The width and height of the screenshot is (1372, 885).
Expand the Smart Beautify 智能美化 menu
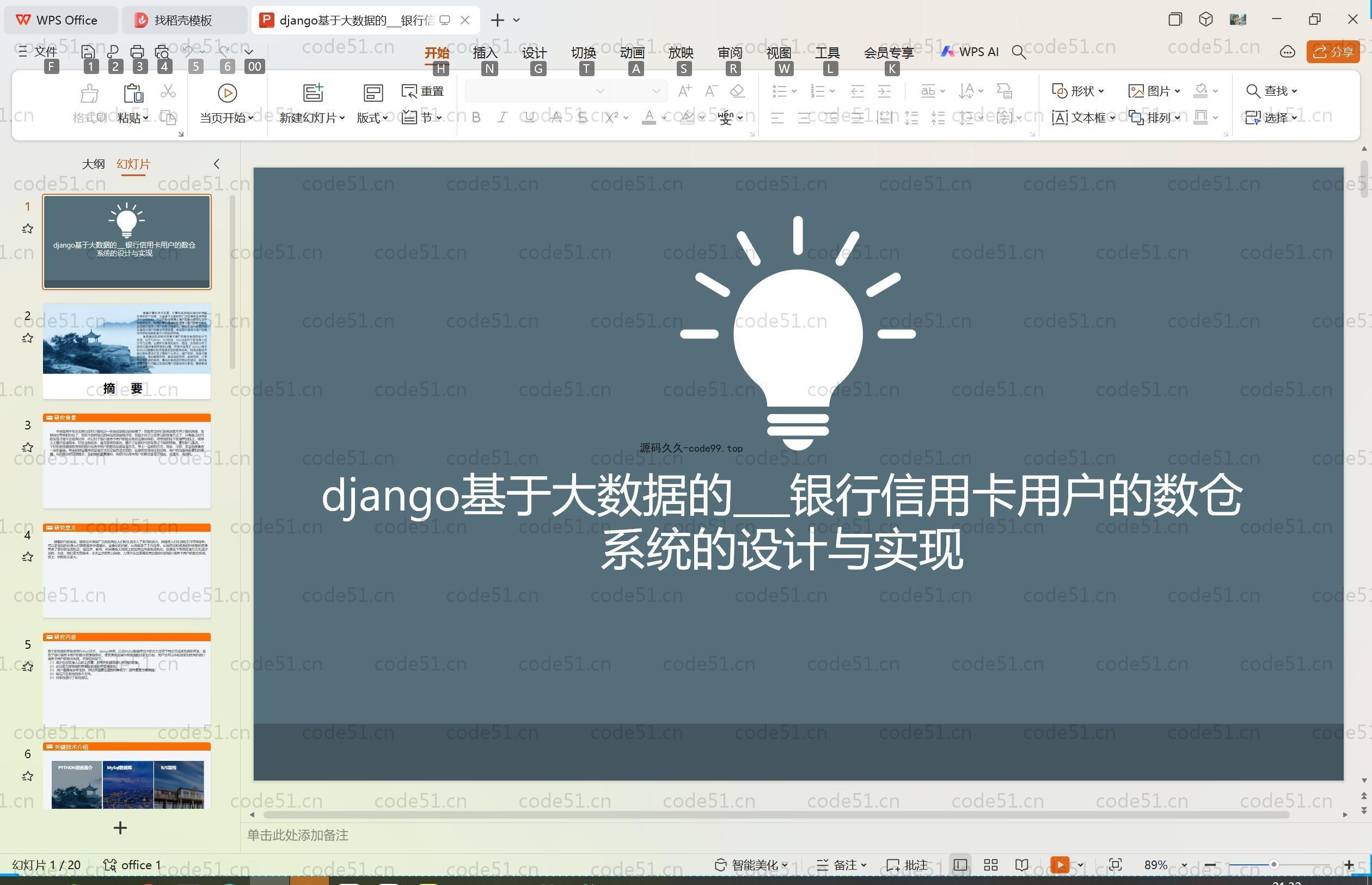(751, 865)
